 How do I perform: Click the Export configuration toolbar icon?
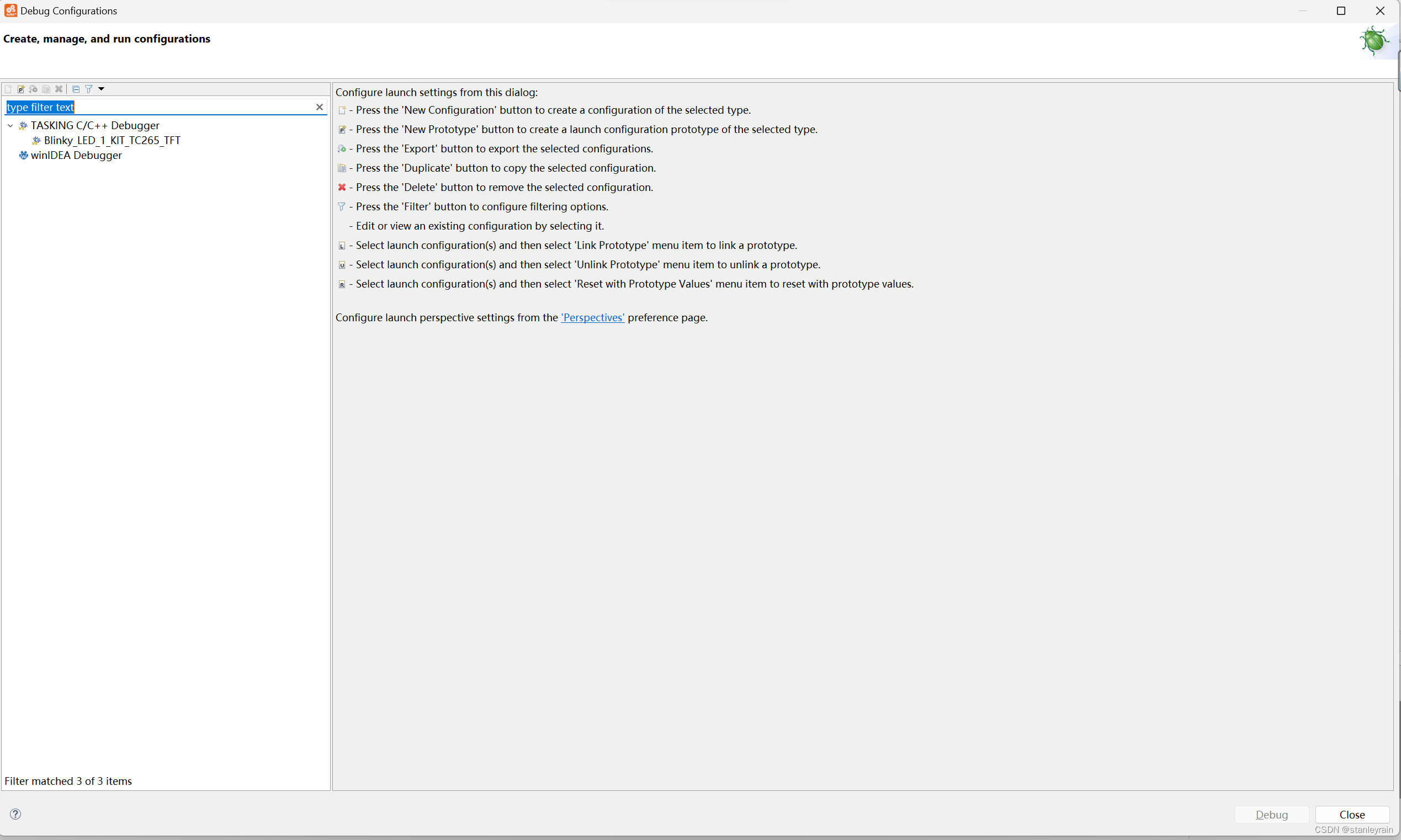pyautogui.click(x=34, y=89)
